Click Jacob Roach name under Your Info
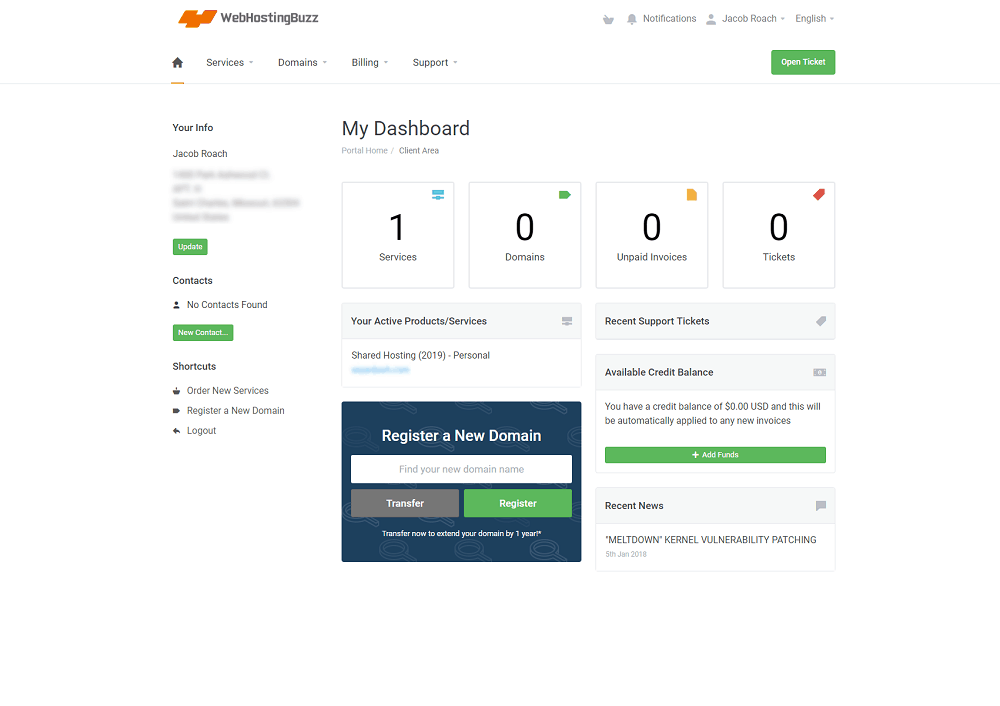Viewport: 1000px width, 706px height. click(x=200, y=154)
